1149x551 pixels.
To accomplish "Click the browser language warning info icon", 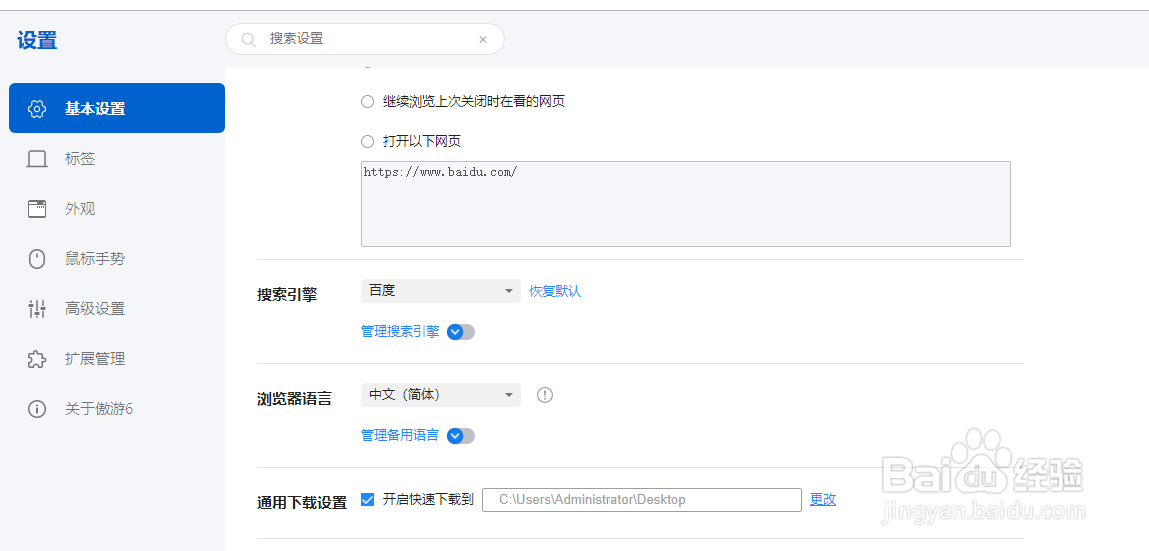I will (545, 395).
